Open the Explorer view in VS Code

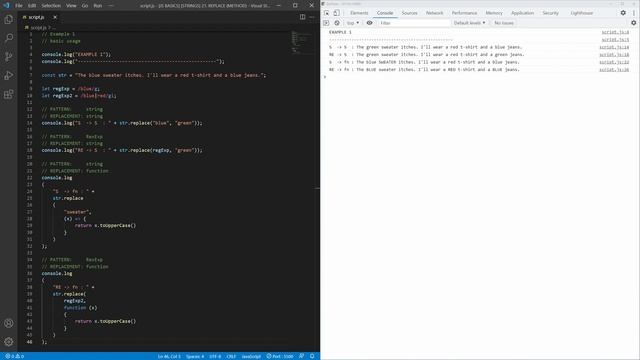click(9, 19)
